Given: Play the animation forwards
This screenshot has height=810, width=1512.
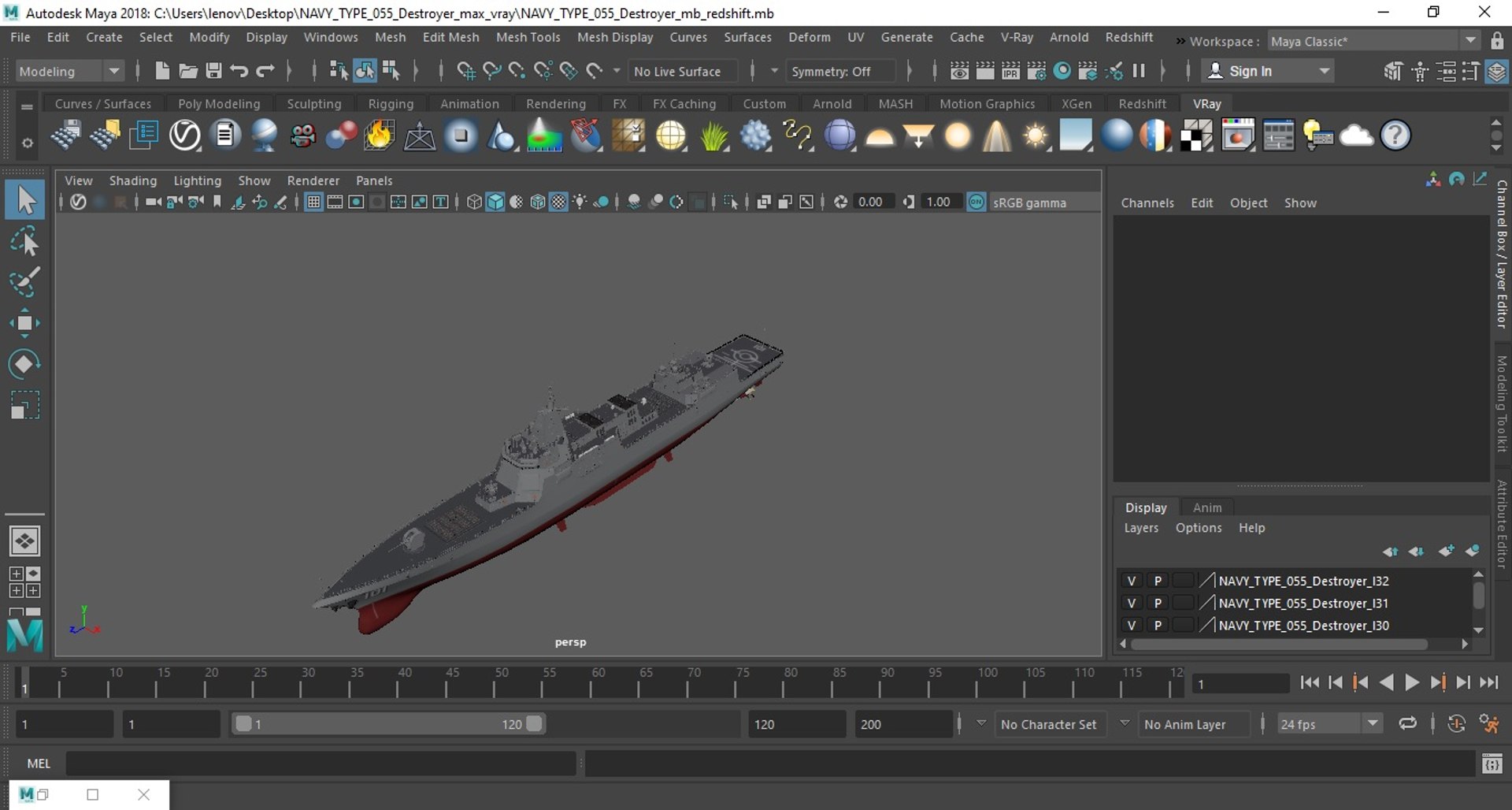Looking at the screenshot, I should click(x=1412, y=683).
